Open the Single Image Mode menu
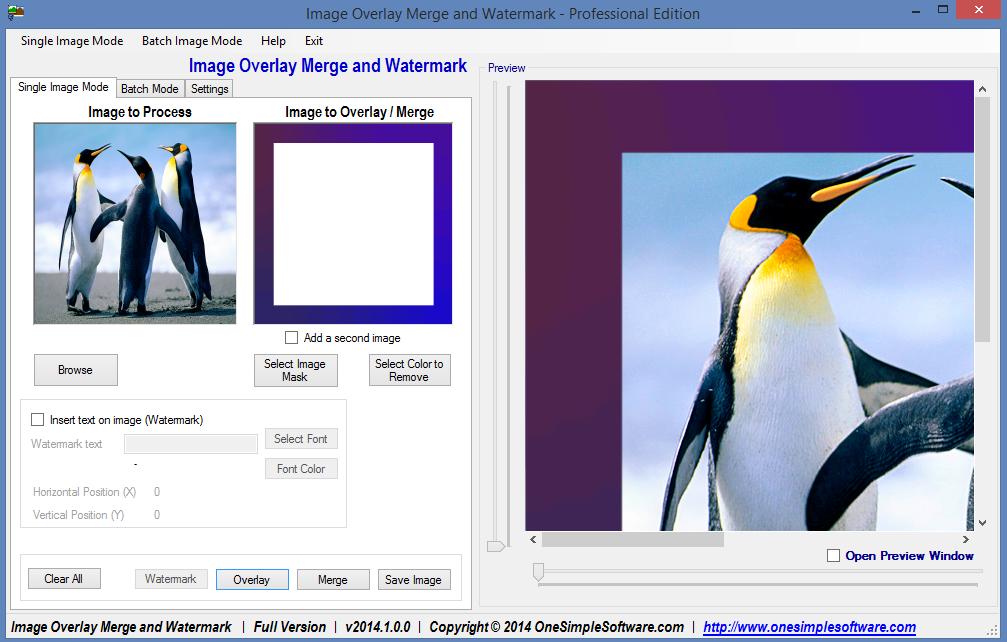Image resolution: width=1007 pixels, height=642 pixels. [x=72, y=41]
